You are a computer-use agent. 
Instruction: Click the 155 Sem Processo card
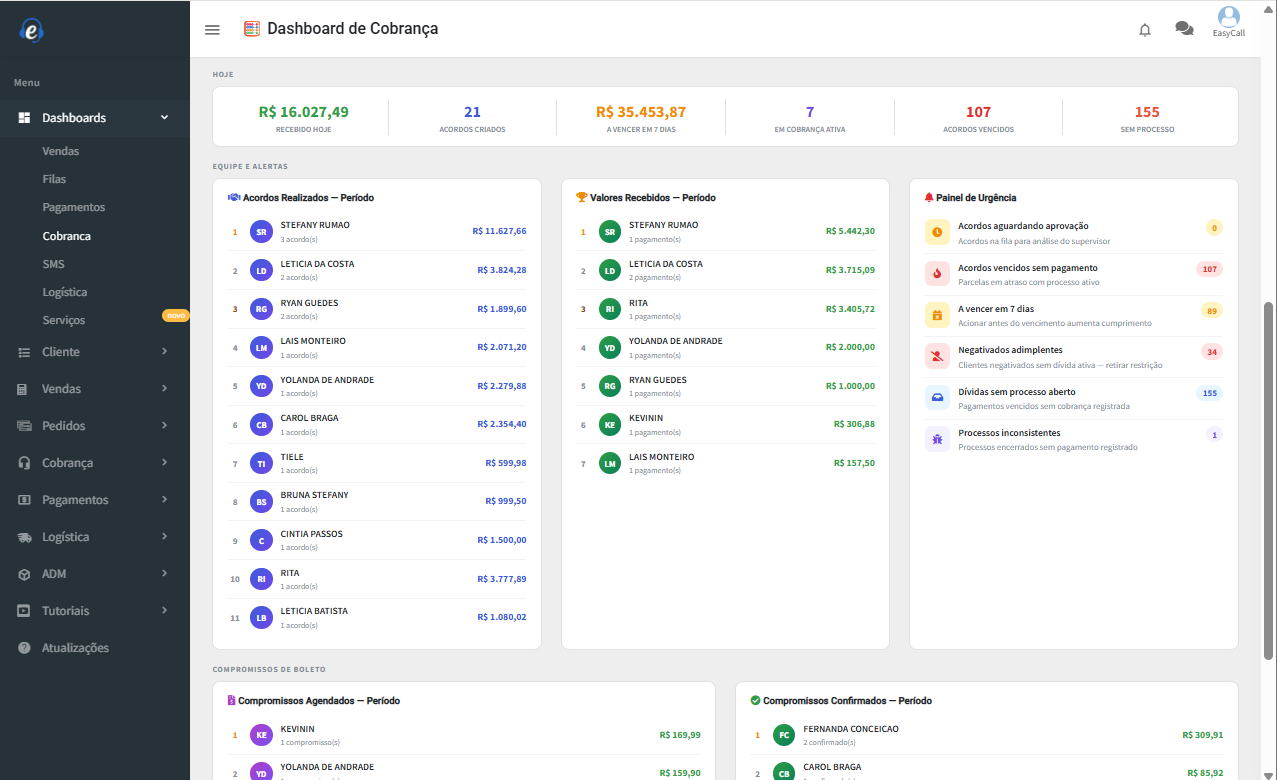tap(1147, 117)
